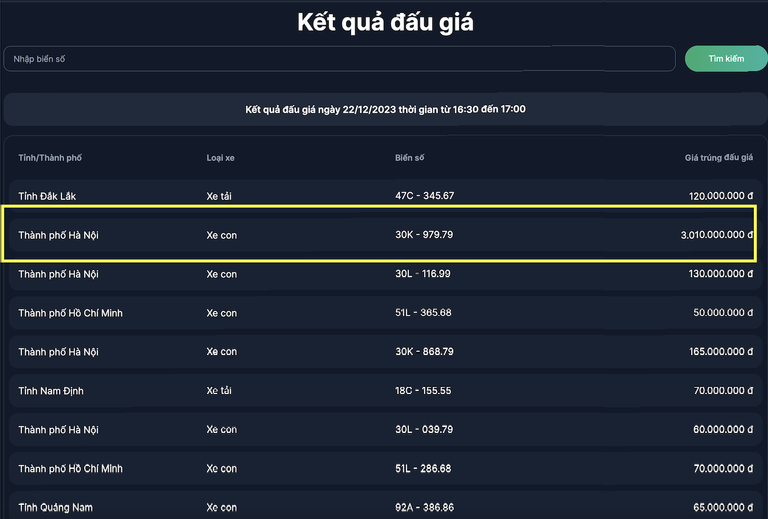768x519 pixels.
Task: Select the highlighted row for plate 30K - 979.79
Action: 384,235
